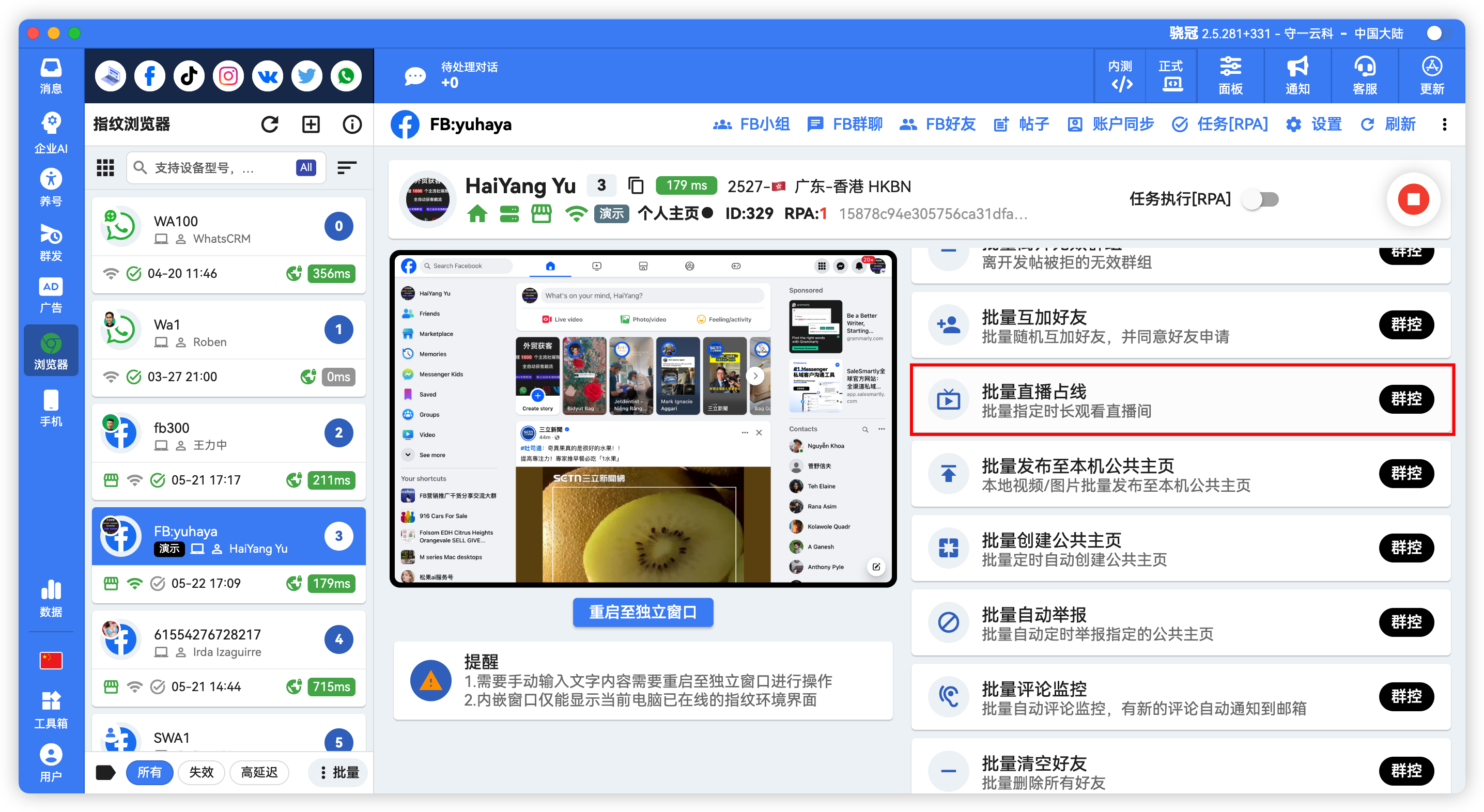Enable the 任务执行[RPA] toggle
The image size is (1484, 812).
point(1262,199)
